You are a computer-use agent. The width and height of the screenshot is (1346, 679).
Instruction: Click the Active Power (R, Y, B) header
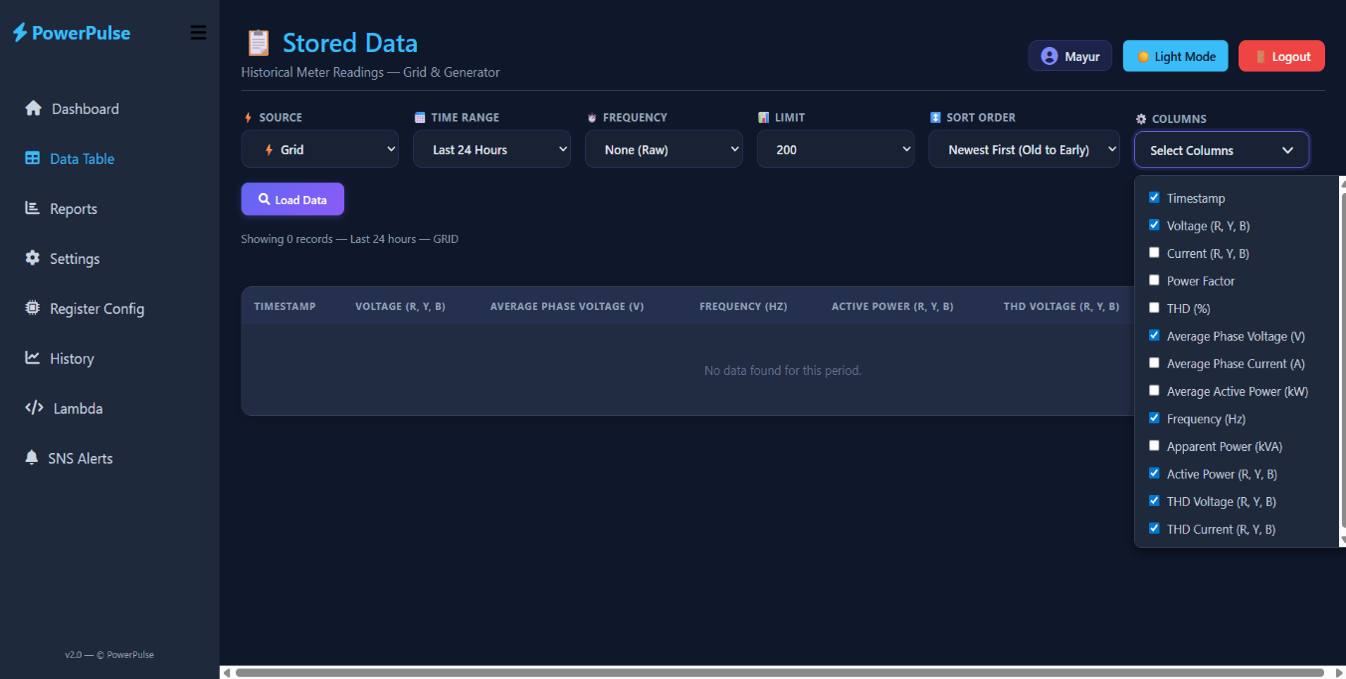(x=892, y=306)
